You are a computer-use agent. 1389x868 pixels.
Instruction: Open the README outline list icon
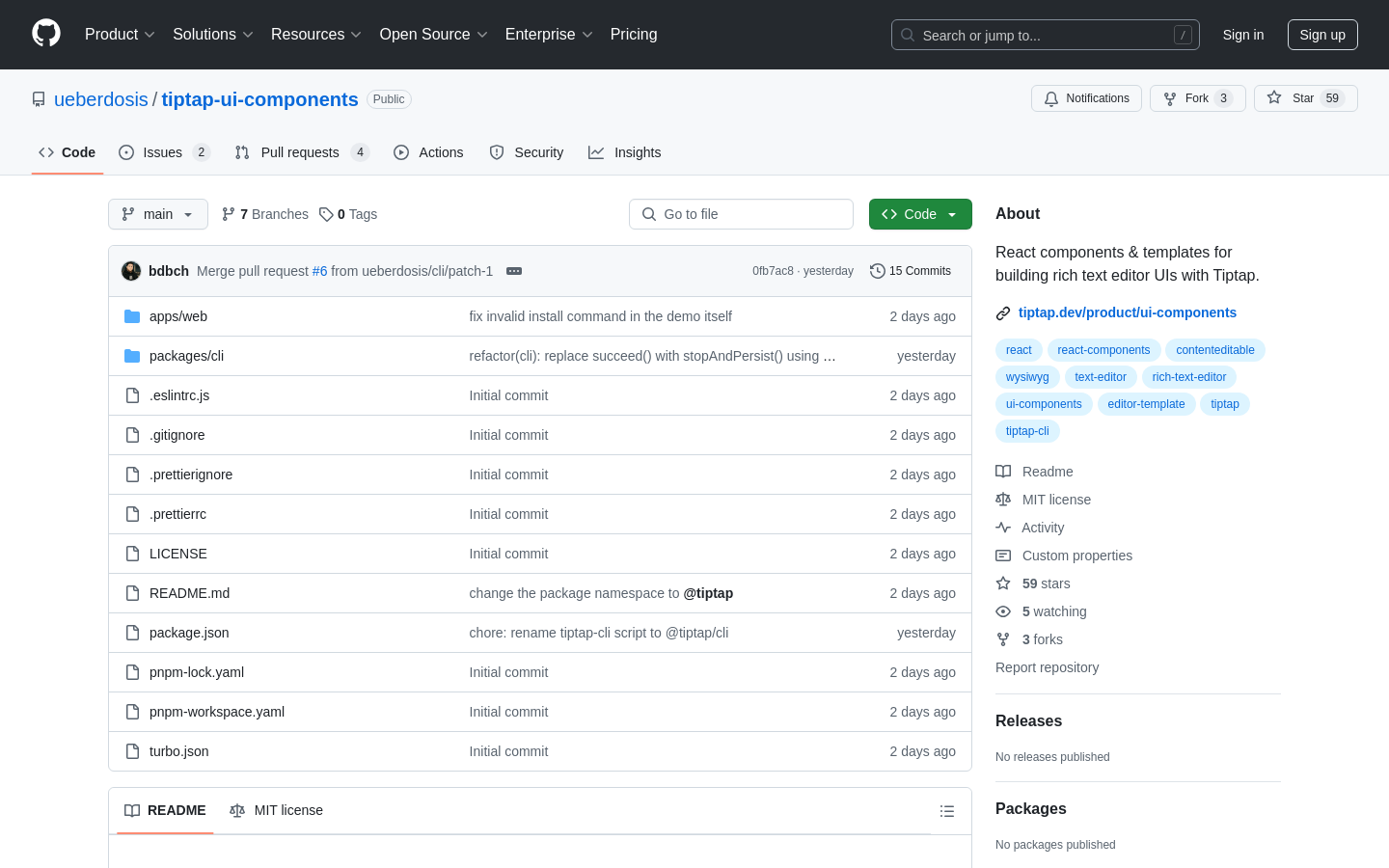pyautogui.click(x=947, y=811)
